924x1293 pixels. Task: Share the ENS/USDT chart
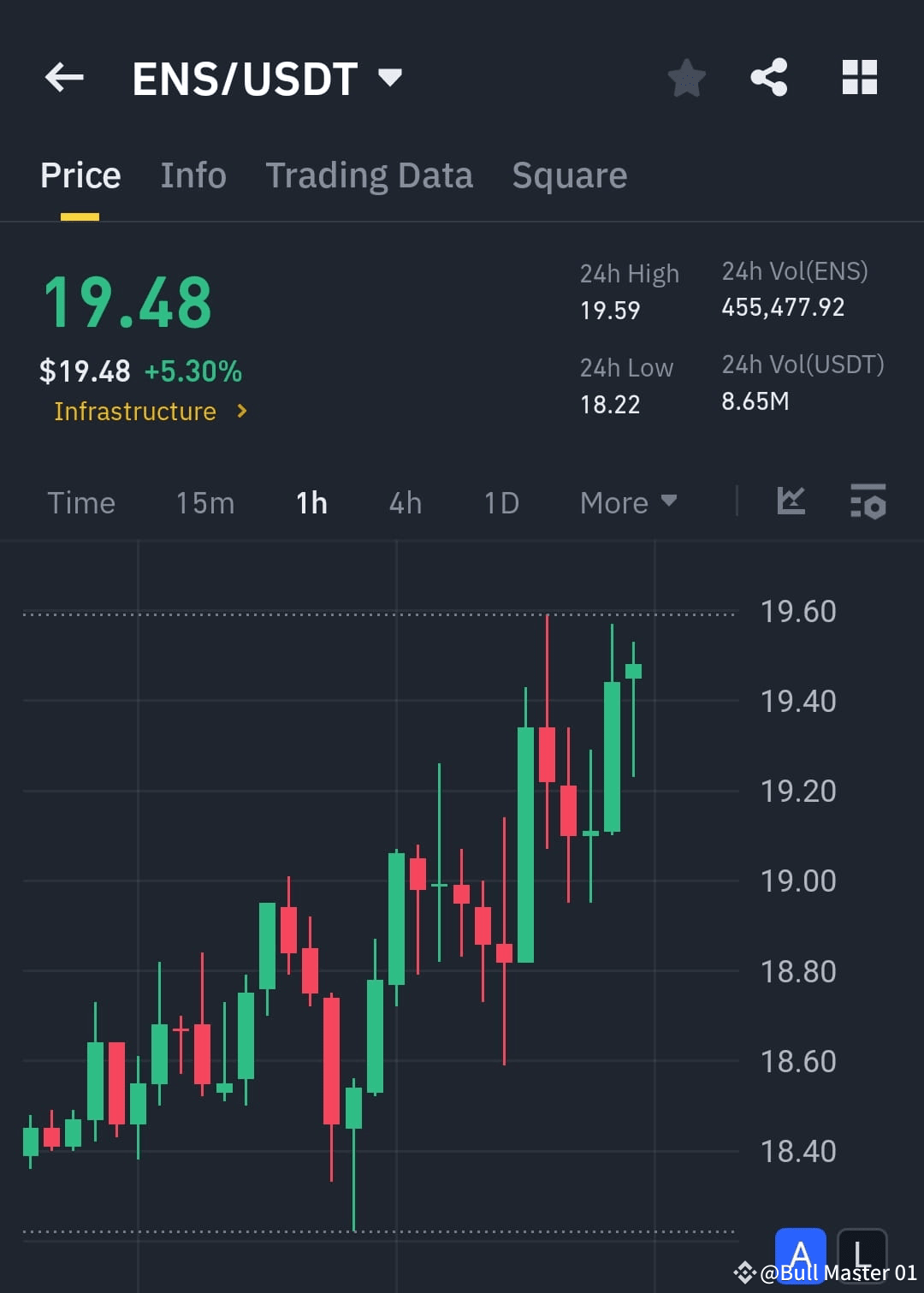click(x=768, y=77)
